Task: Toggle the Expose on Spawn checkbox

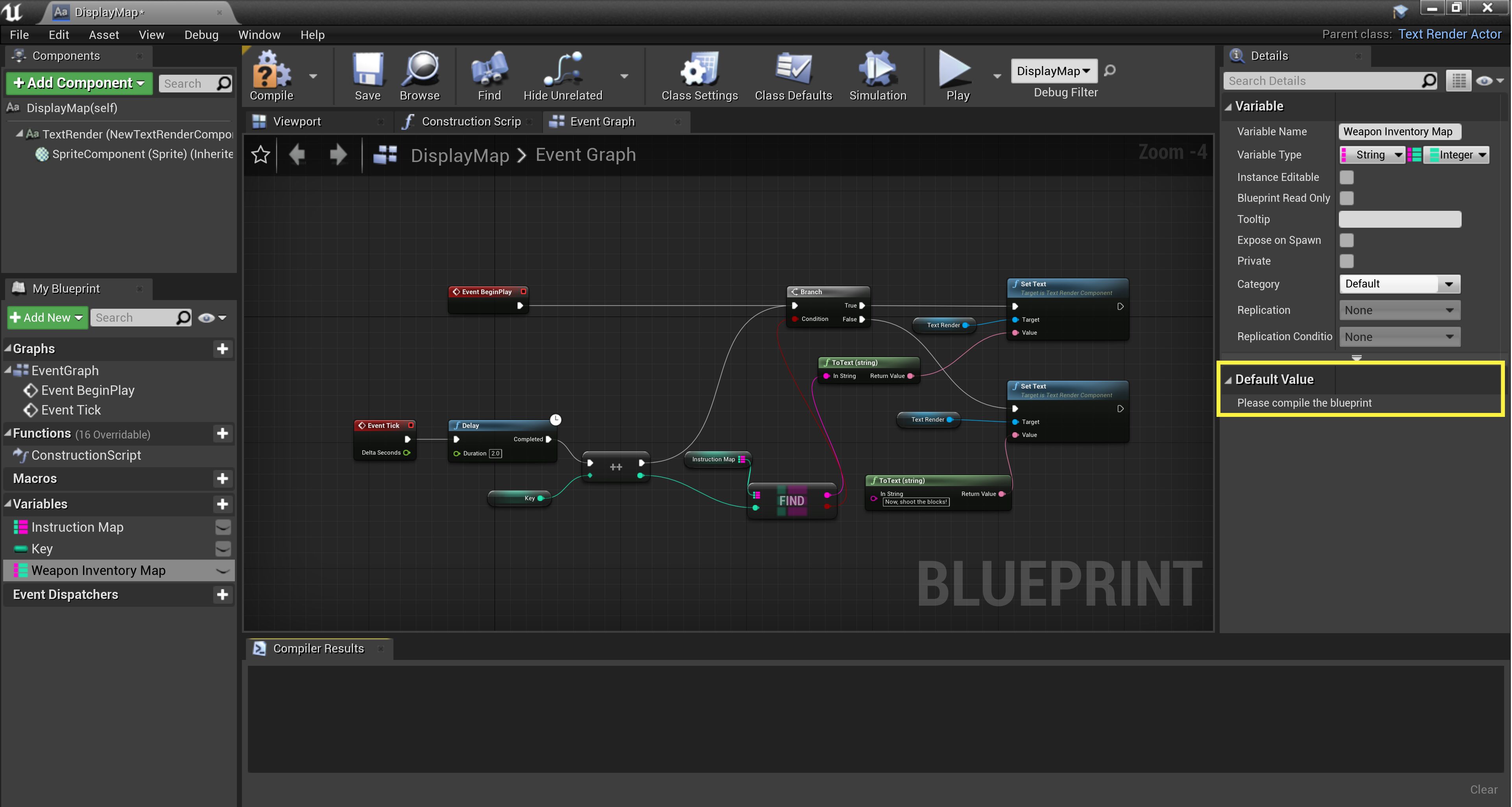Action: pyautogui.click(x=1346, y=240)
